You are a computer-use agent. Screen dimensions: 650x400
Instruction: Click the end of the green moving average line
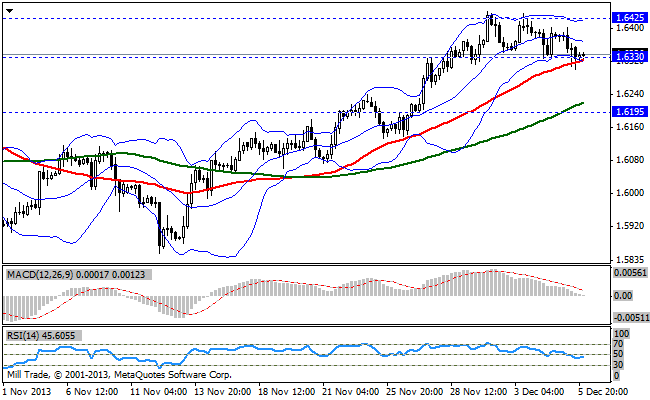tap(583, 103)
